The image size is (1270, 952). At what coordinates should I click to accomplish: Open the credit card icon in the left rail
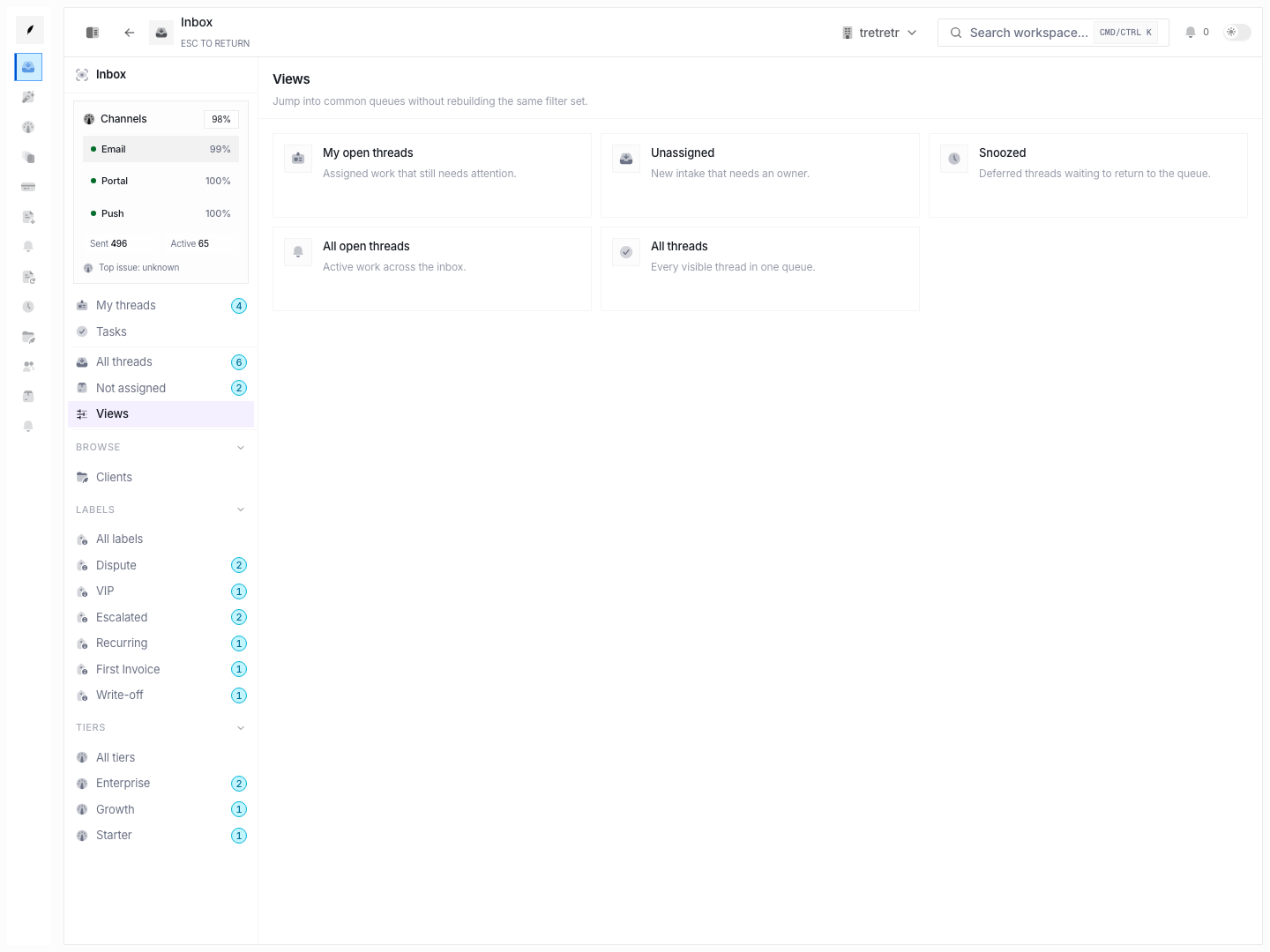pyautogui.click(x=28, y=187)
